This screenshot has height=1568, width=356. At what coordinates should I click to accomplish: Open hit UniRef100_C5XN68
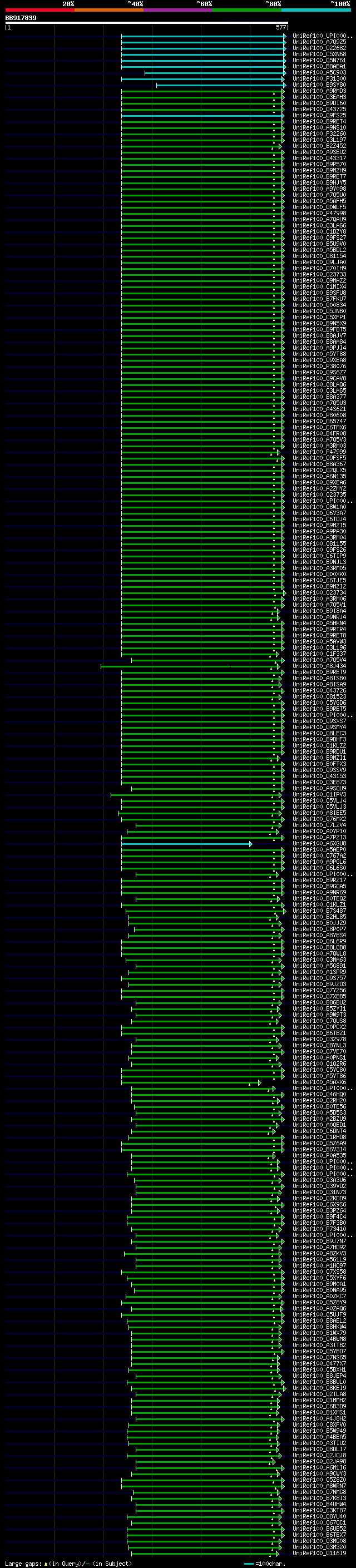[319, 54]
